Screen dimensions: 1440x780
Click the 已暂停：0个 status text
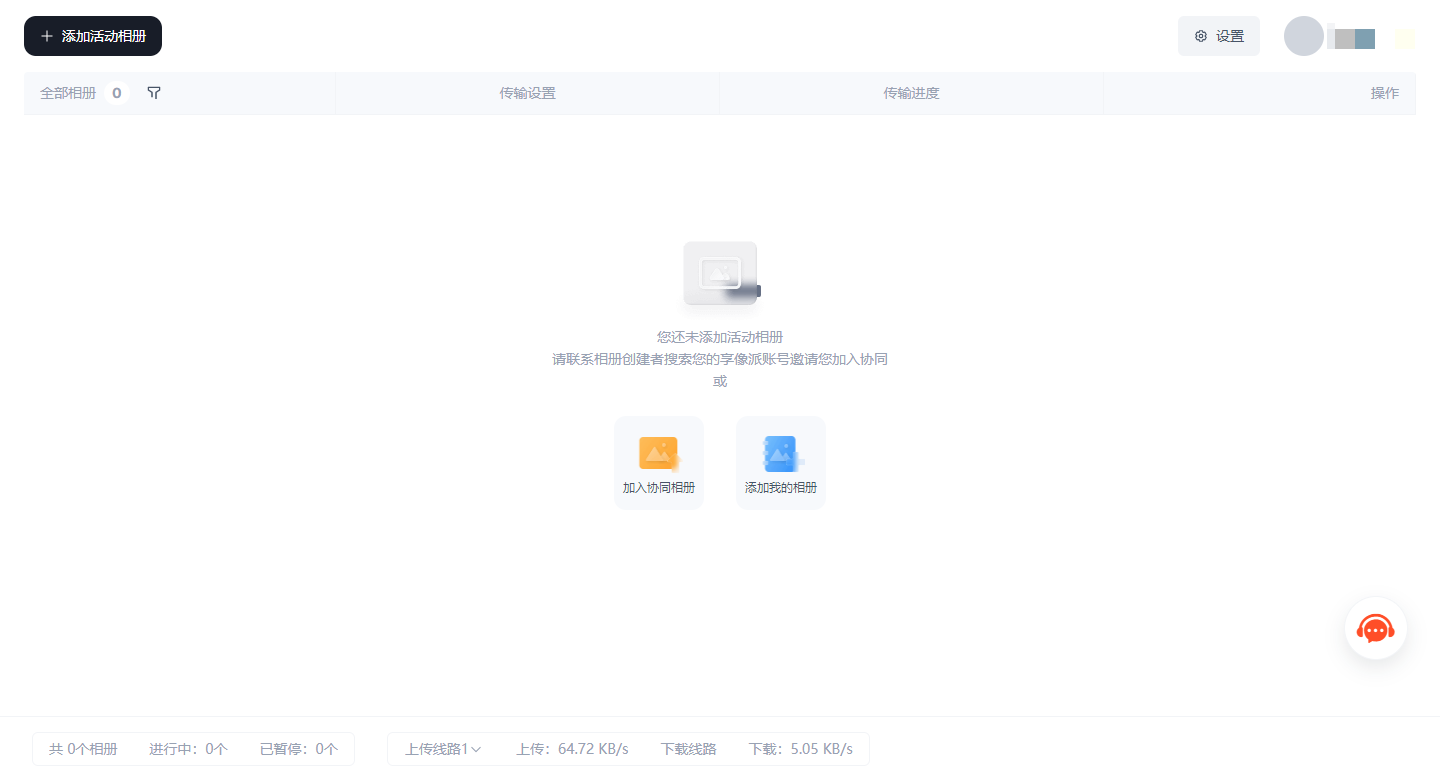coord(299,749)
